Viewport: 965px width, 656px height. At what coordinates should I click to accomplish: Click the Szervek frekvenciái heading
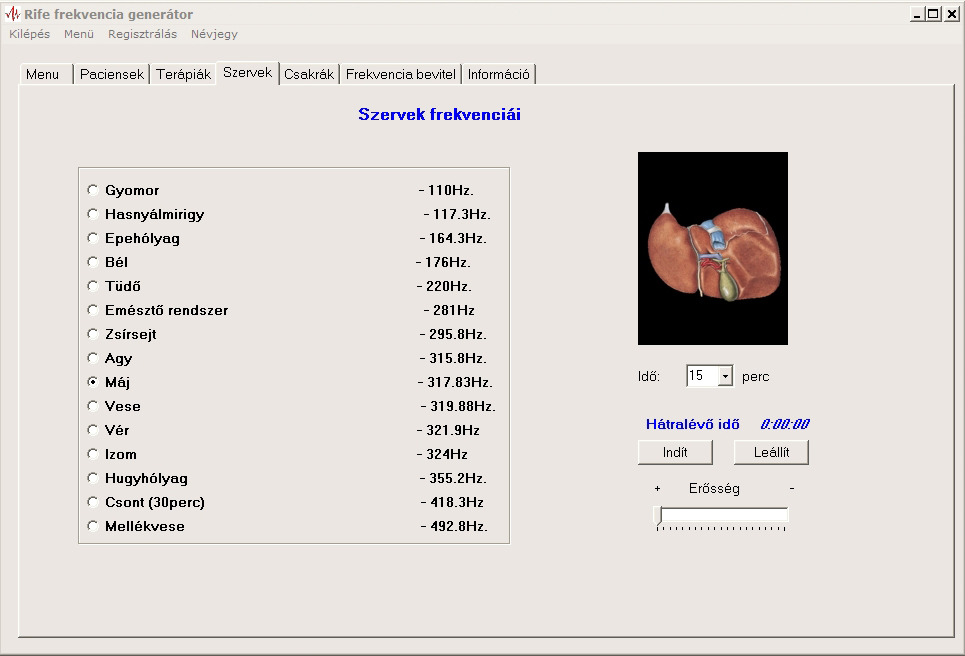pyautogui.click(x=439, y=114)
